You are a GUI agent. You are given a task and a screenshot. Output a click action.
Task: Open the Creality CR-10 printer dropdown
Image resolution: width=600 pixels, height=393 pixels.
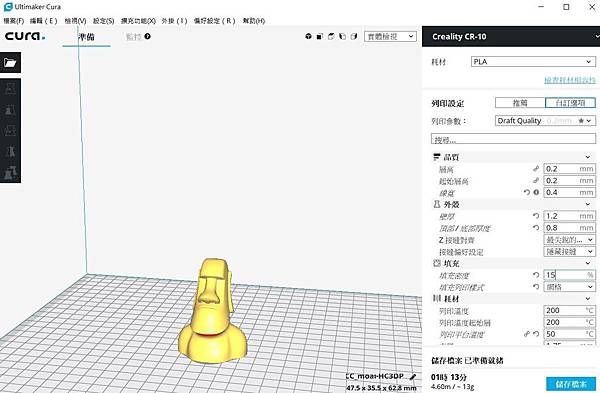click(511, 36)
